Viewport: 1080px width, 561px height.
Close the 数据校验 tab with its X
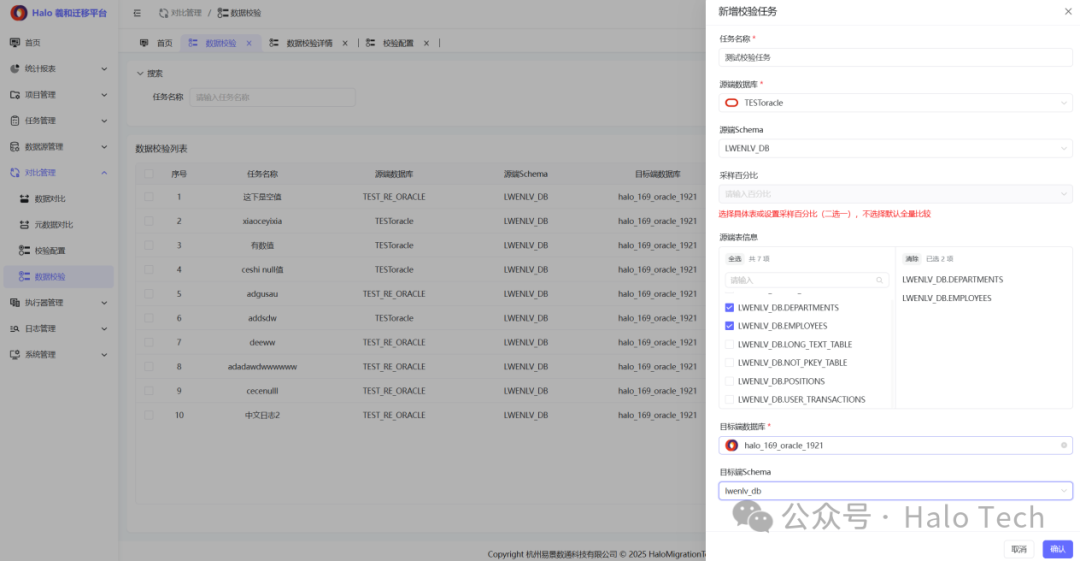(249, 43)
